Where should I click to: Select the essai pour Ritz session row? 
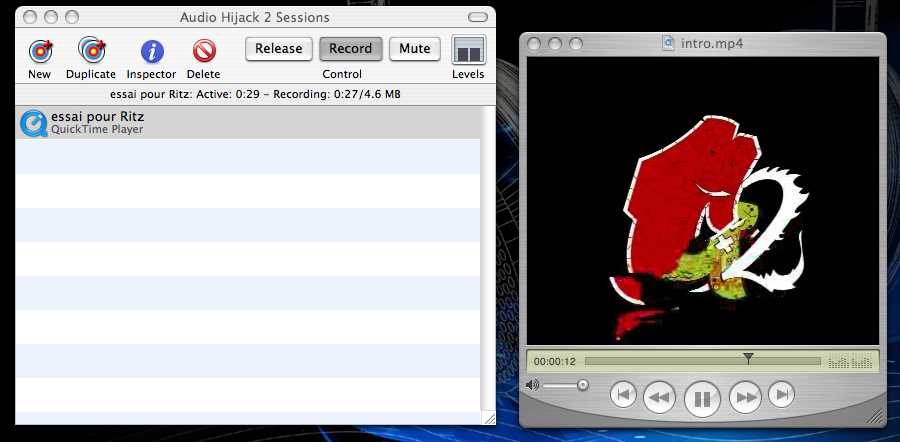click(x=247, y=122)
